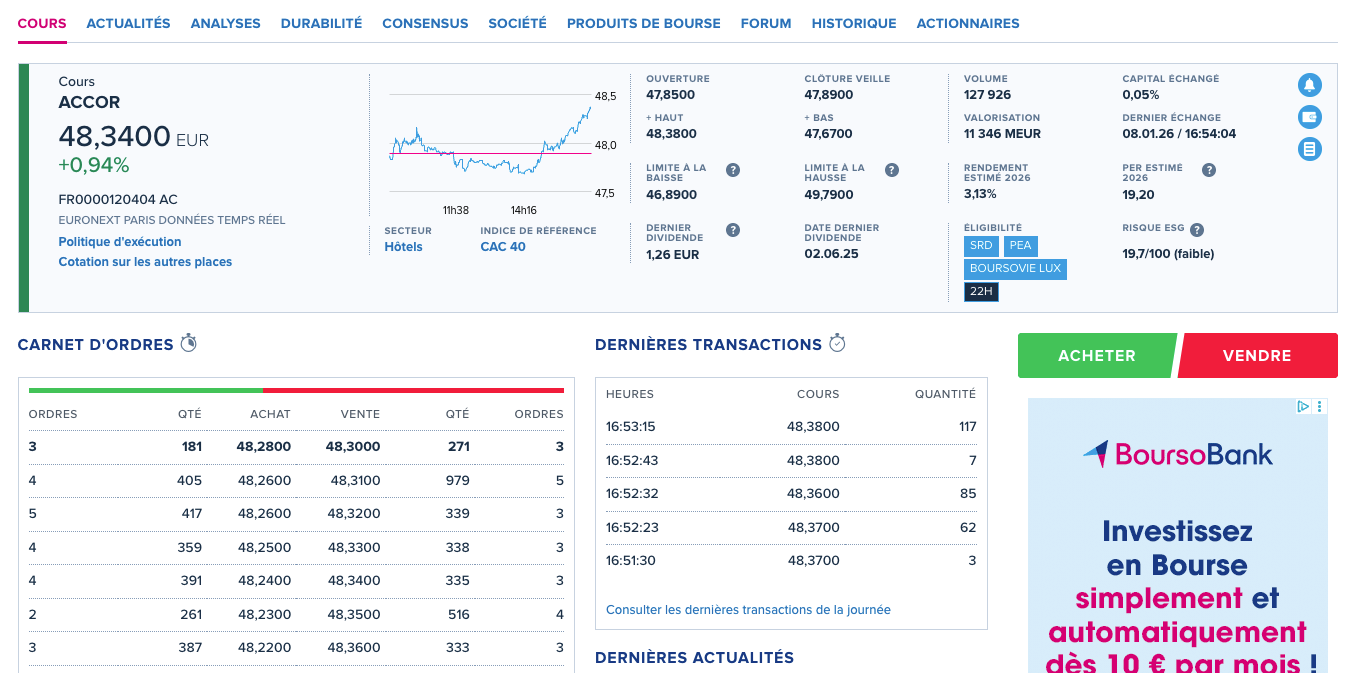Click the intraday ACCOR price chart
Viewport: 1351px width, 673px height.
pyautogui.click(x=490, y=145)
